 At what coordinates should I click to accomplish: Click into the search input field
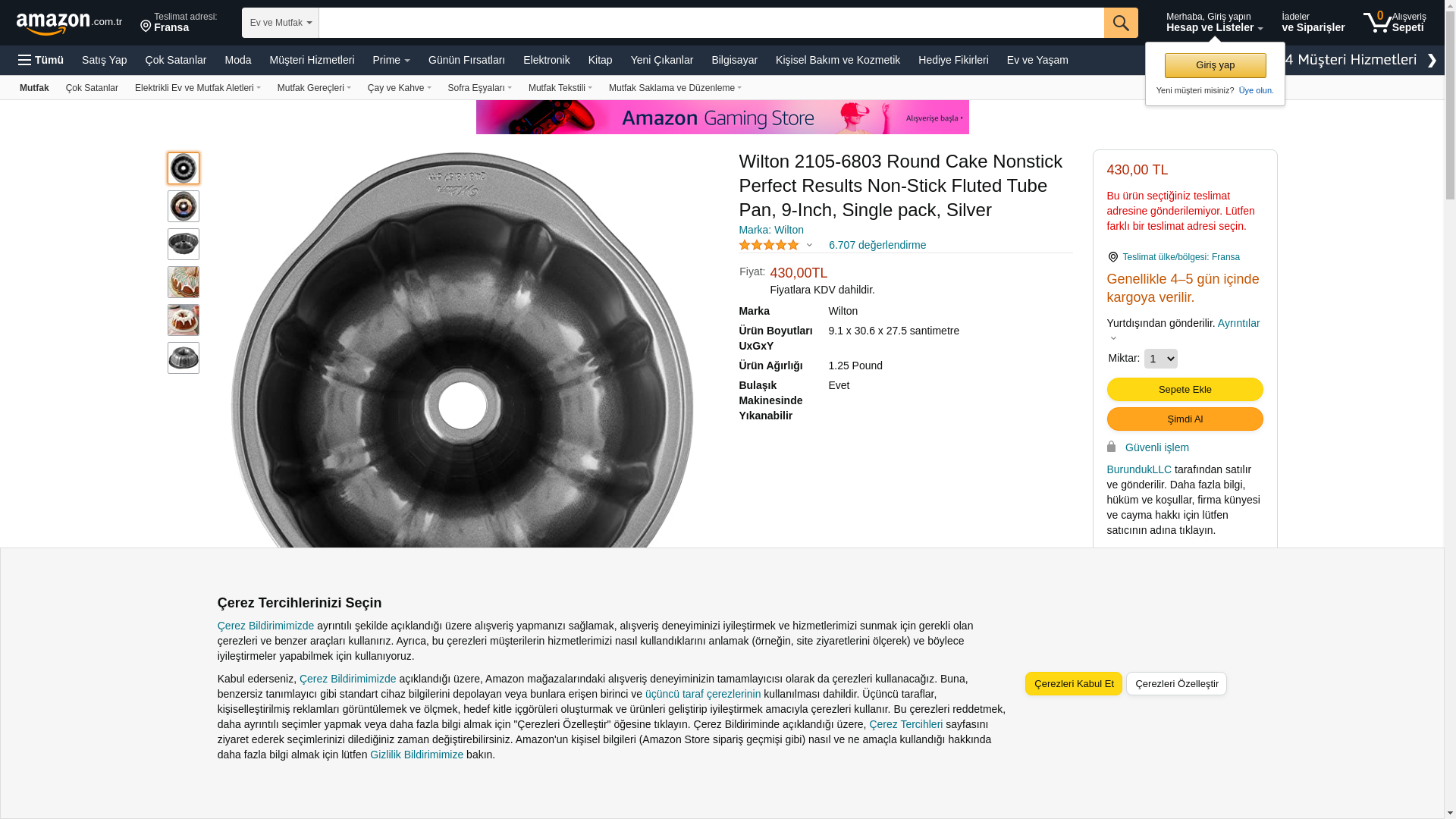click(711, 23)
